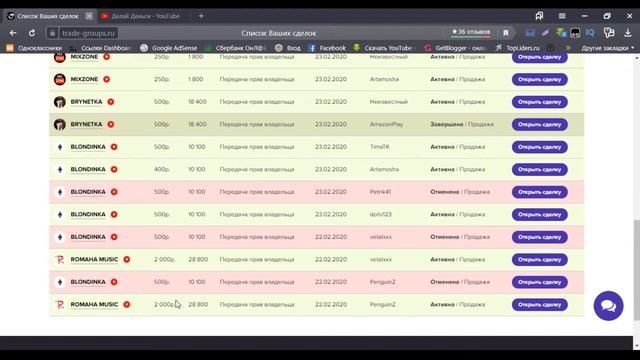Click the page vertical scrollbar thumb

pyautogui.click(x=636, y=269)
